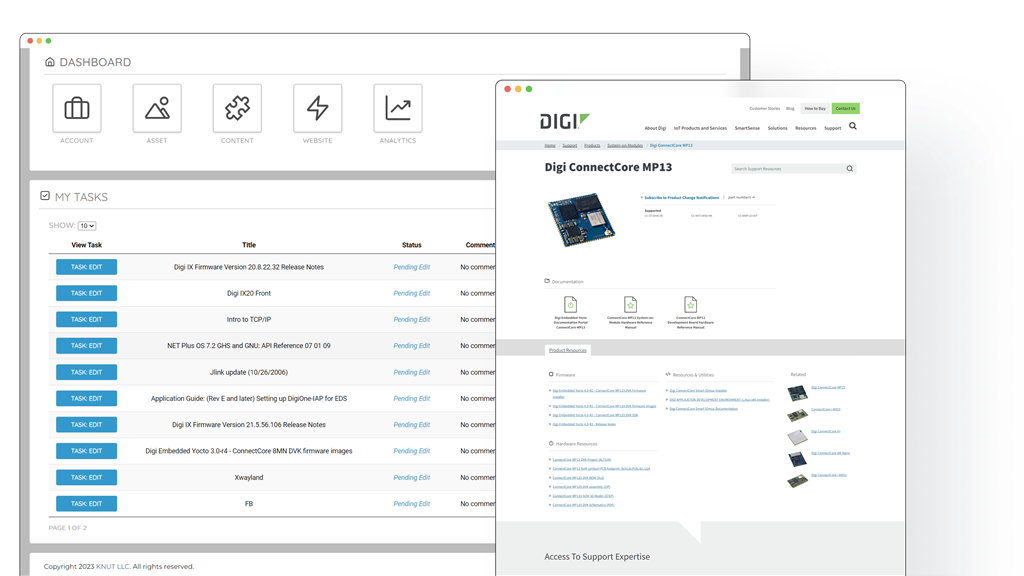Open the Digi ConnectCore 8M Nano related thumbnail

[797, 459]
